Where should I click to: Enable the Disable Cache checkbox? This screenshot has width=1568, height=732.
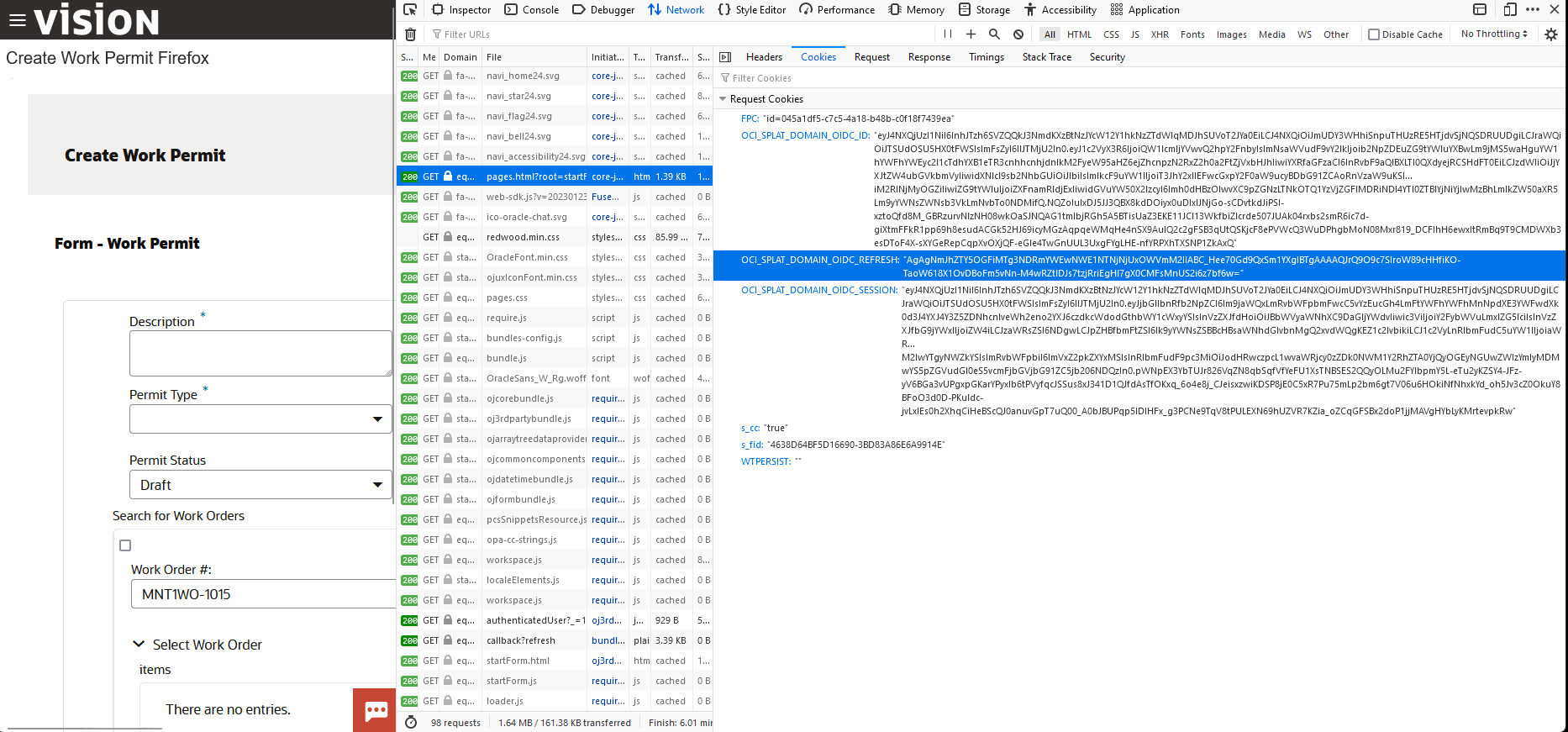coord(1374,34)
